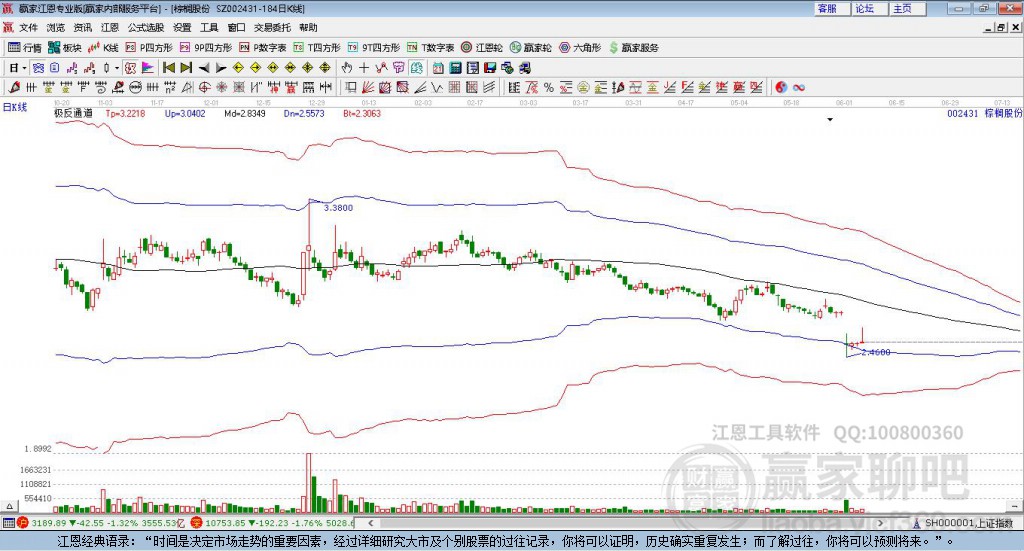Viewport: 1024px width, 551px height.
Task: Open the candlestick style dropdown arrow
Action: point(116,68)
